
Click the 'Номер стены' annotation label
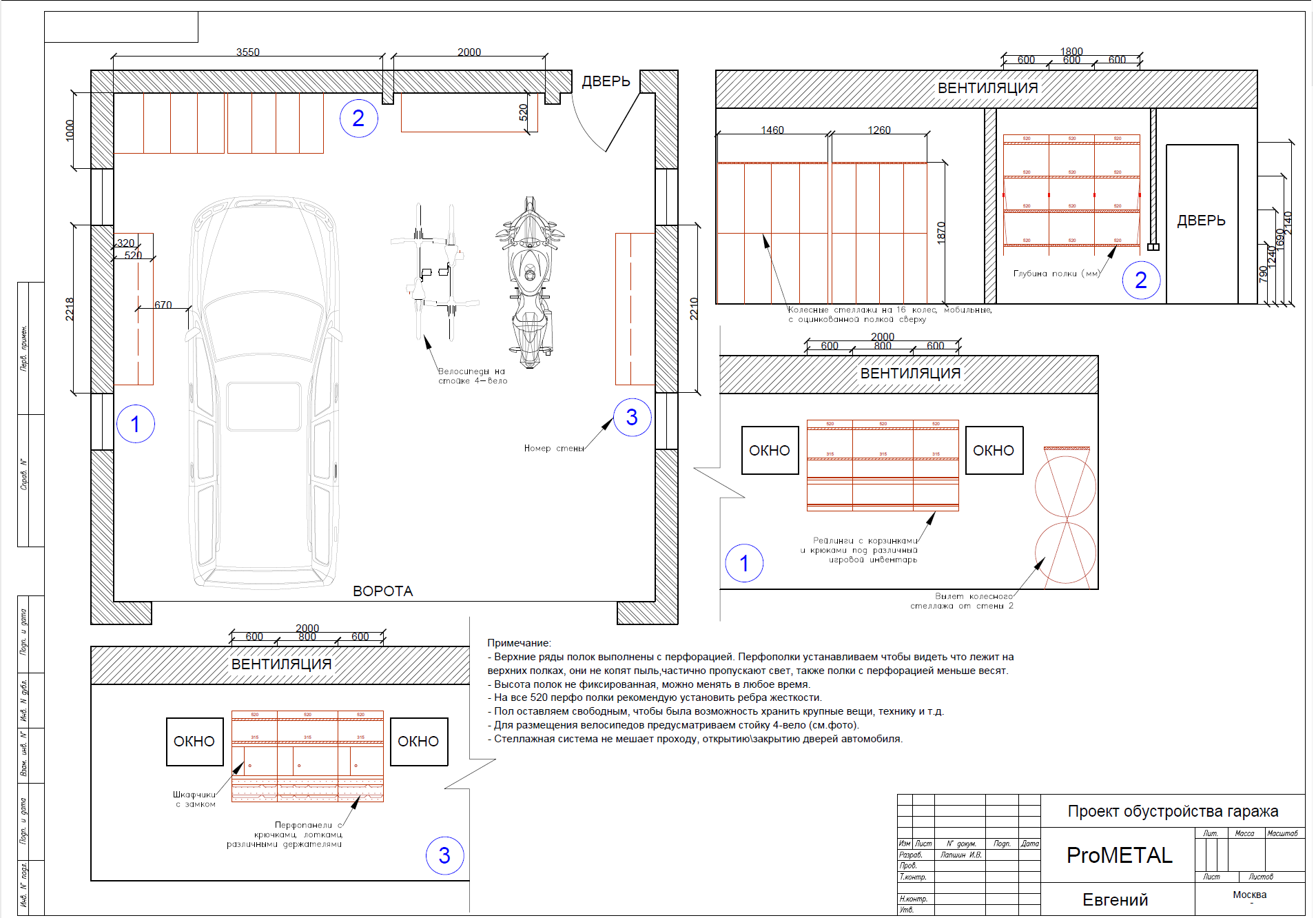tap(554, 449)
